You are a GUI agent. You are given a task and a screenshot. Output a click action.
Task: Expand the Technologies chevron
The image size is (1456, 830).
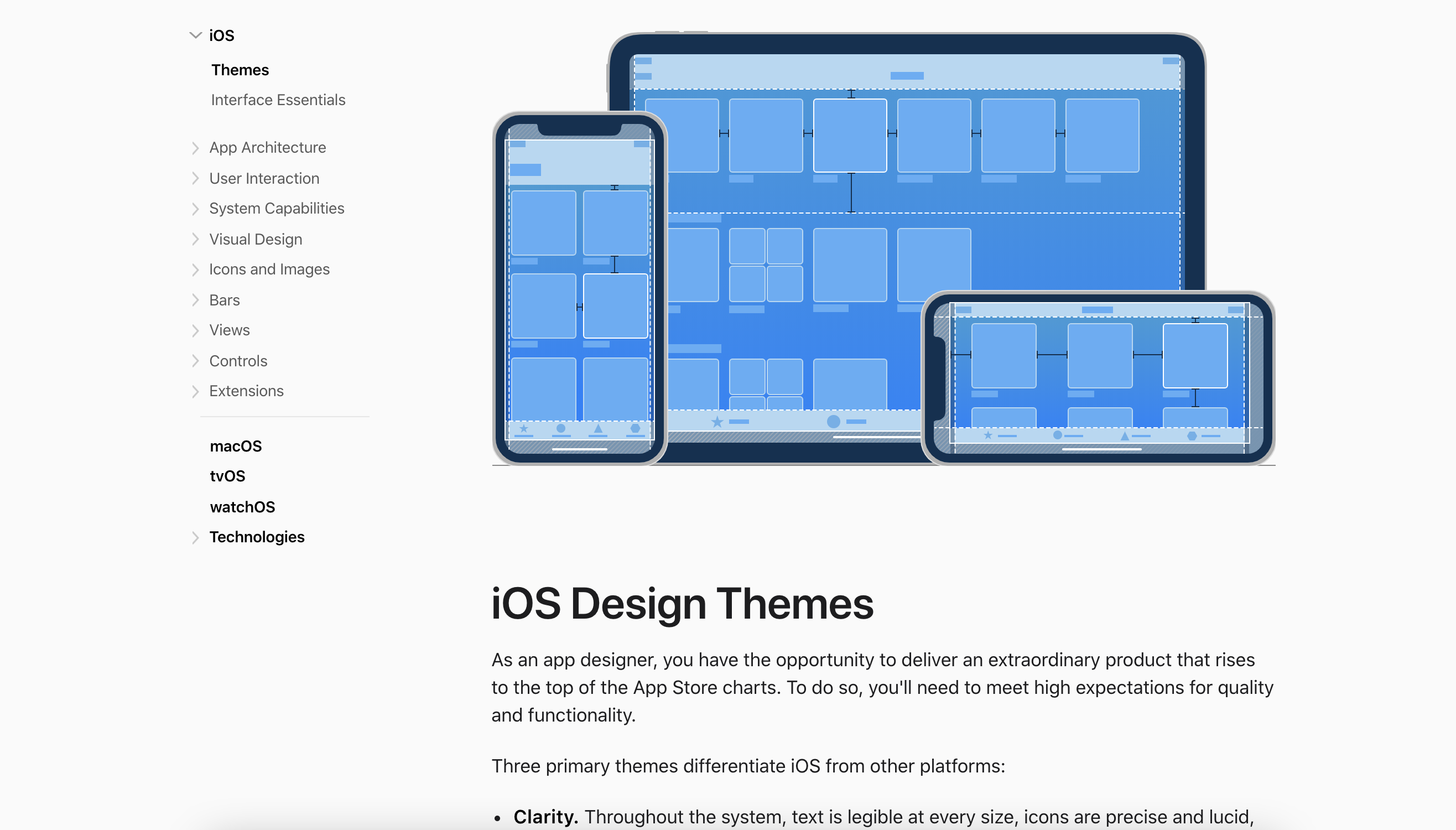click(195, 537)
